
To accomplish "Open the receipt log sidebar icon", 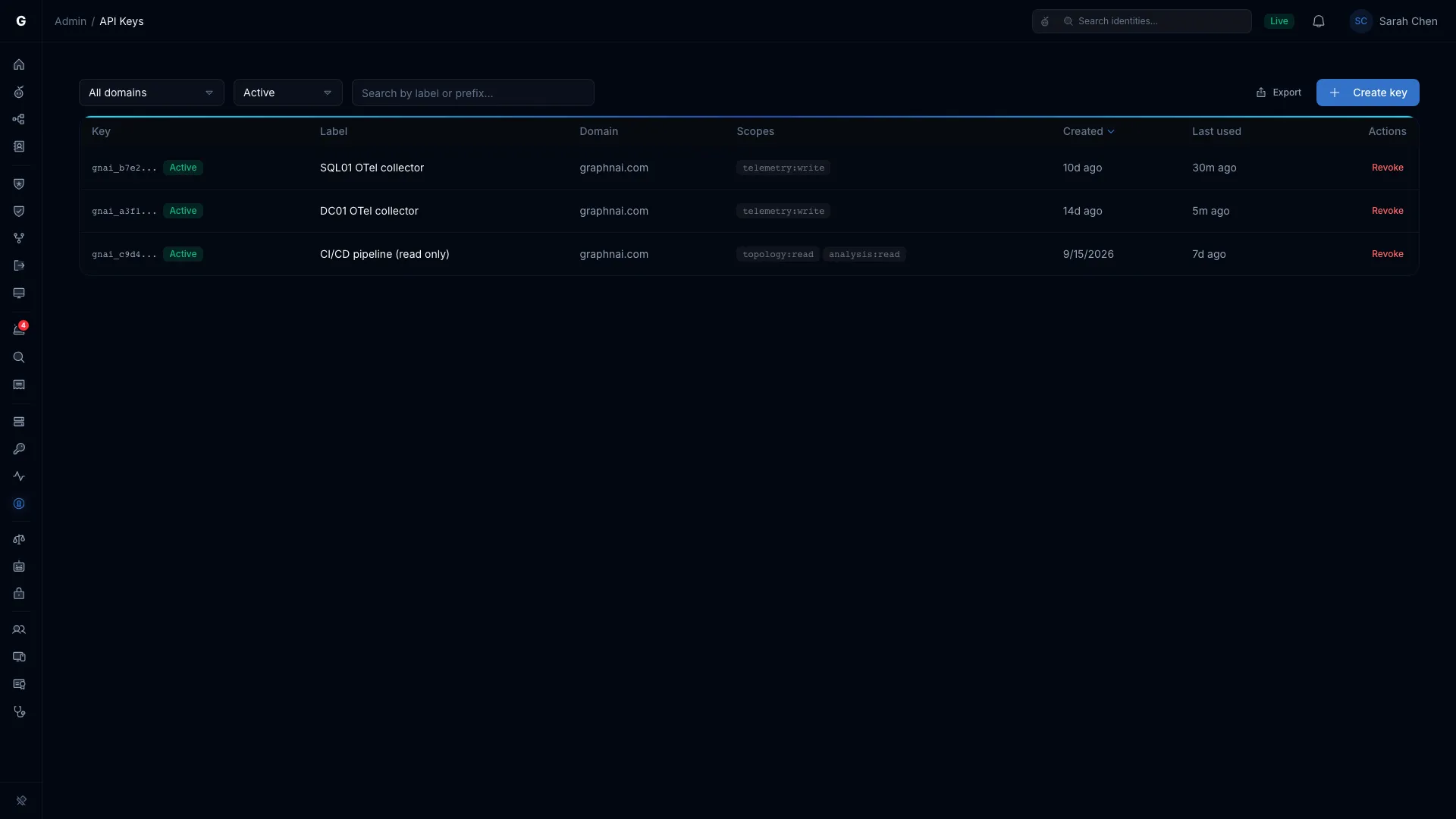I will pyautogui.click(x=19, y=384).
